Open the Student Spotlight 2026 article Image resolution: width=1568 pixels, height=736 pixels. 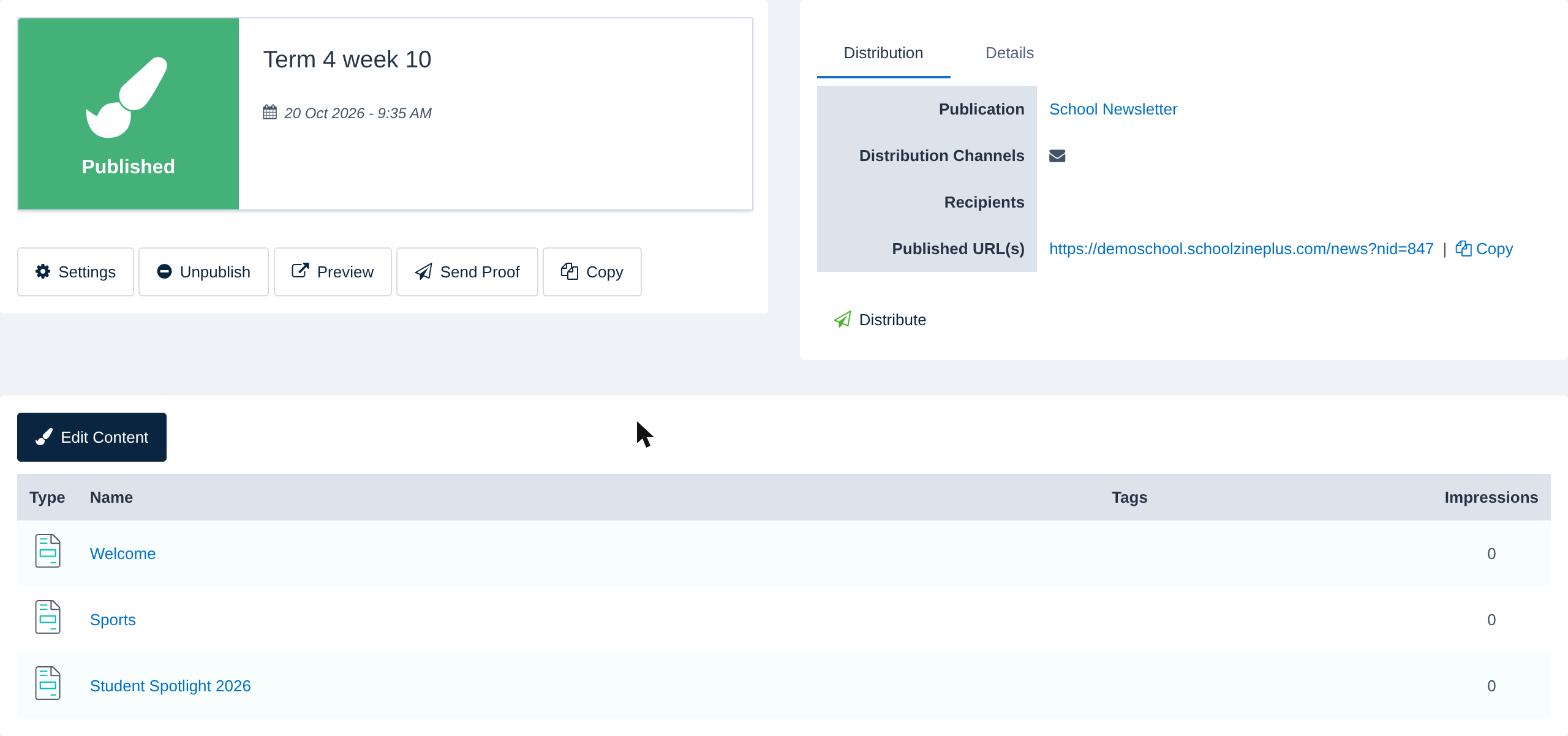[x=170, y=686]
